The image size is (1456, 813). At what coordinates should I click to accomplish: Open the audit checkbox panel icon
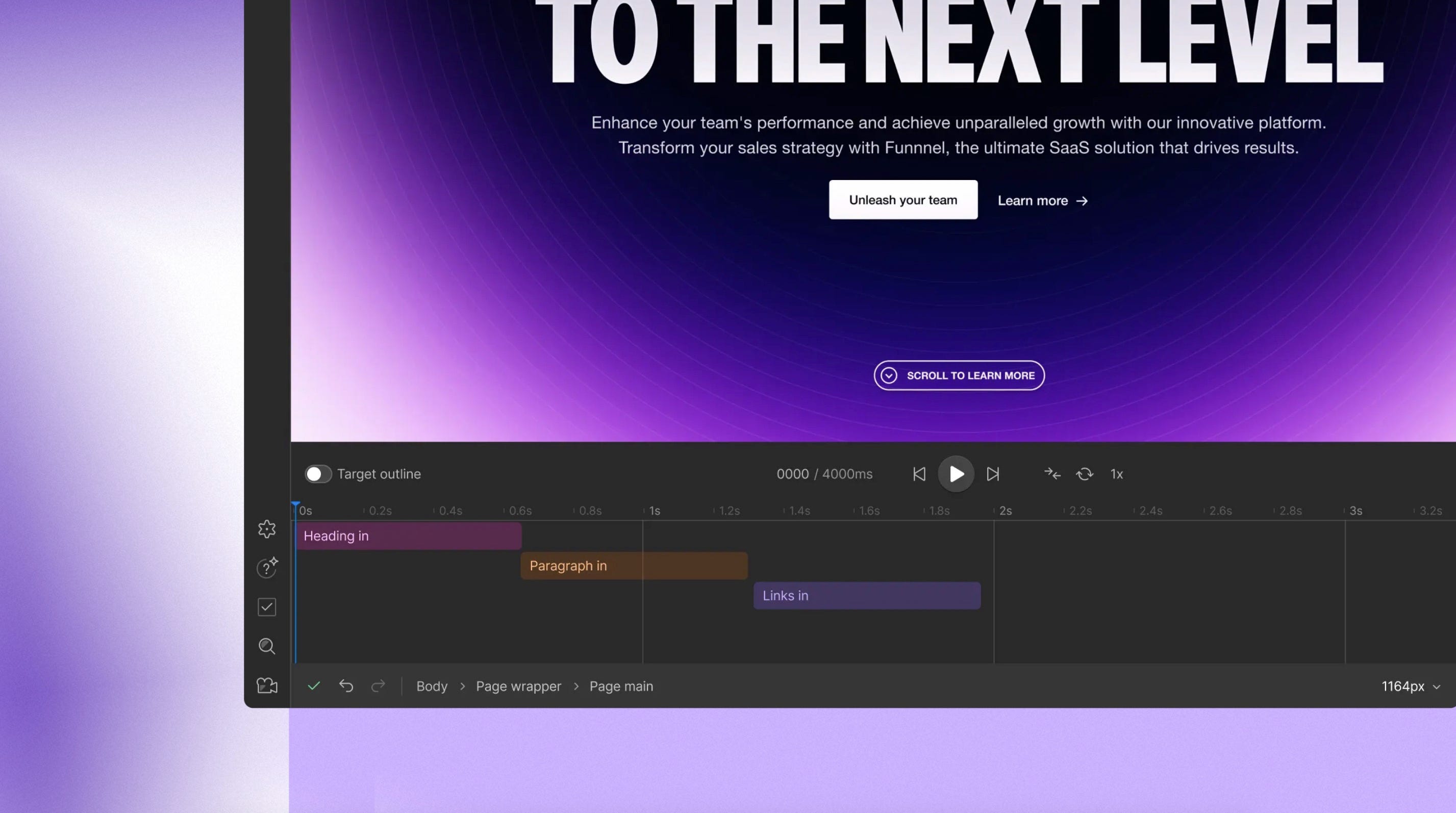pos(267,607)
